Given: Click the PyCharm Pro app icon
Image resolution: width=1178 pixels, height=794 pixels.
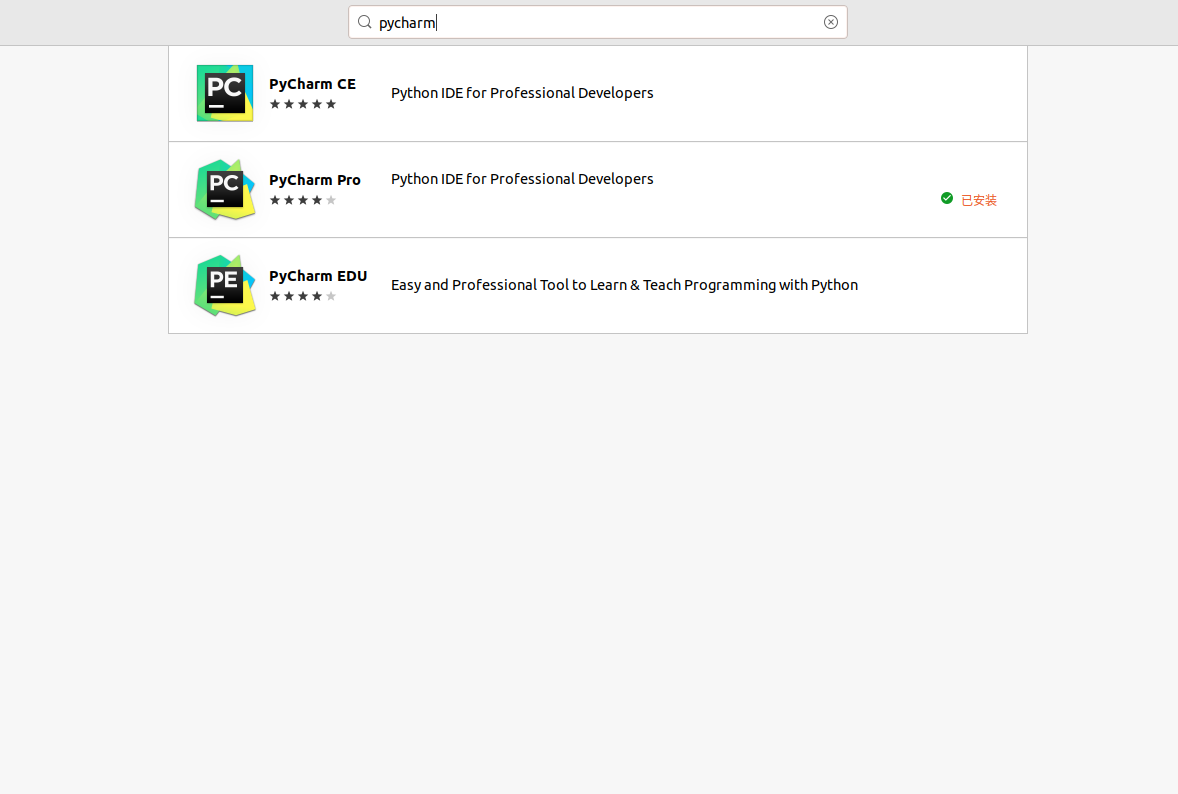Looking at the screenshot, I should pyautogui.click(x=225, y=189).
